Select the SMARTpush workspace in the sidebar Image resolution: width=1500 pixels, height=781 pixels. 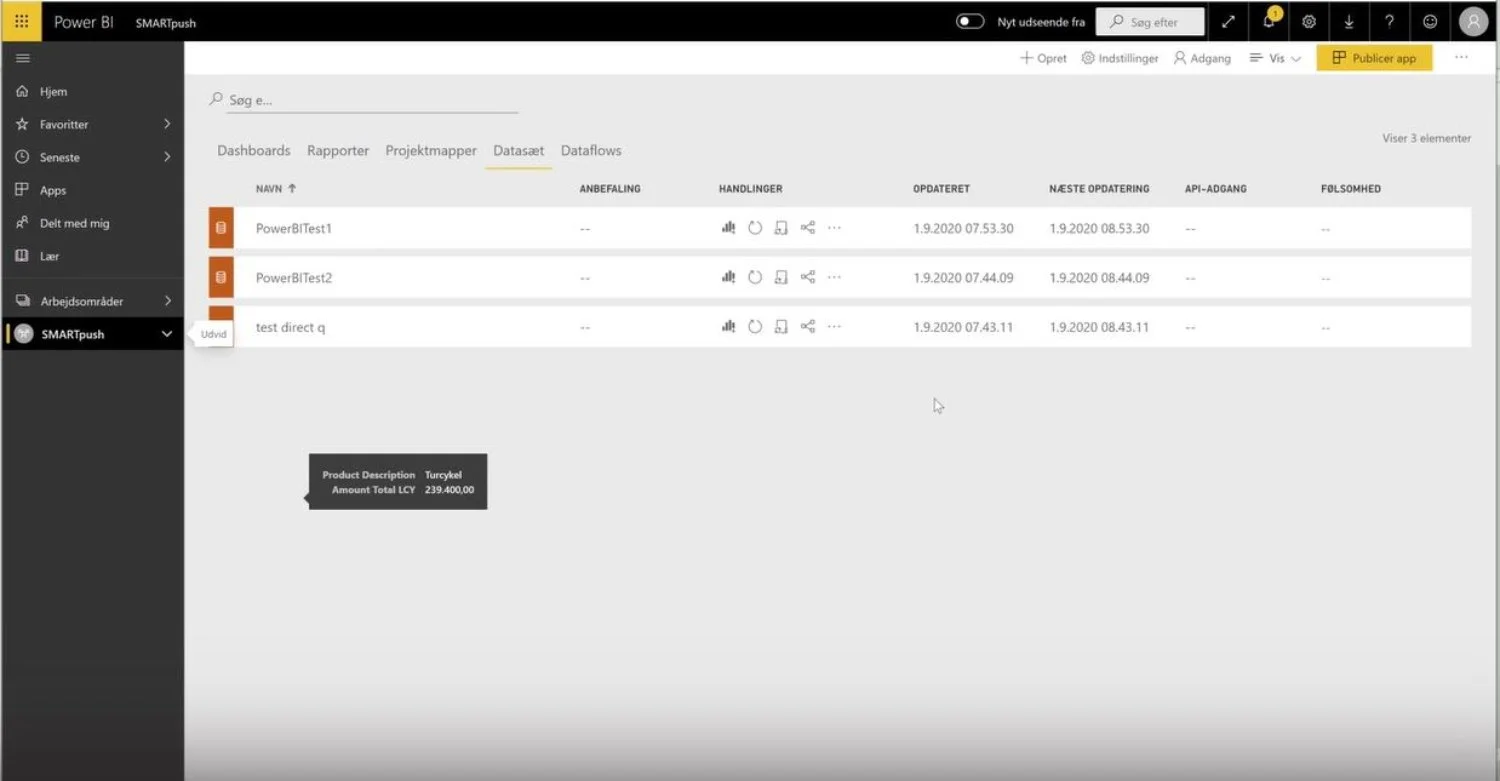tap(73, 334)
